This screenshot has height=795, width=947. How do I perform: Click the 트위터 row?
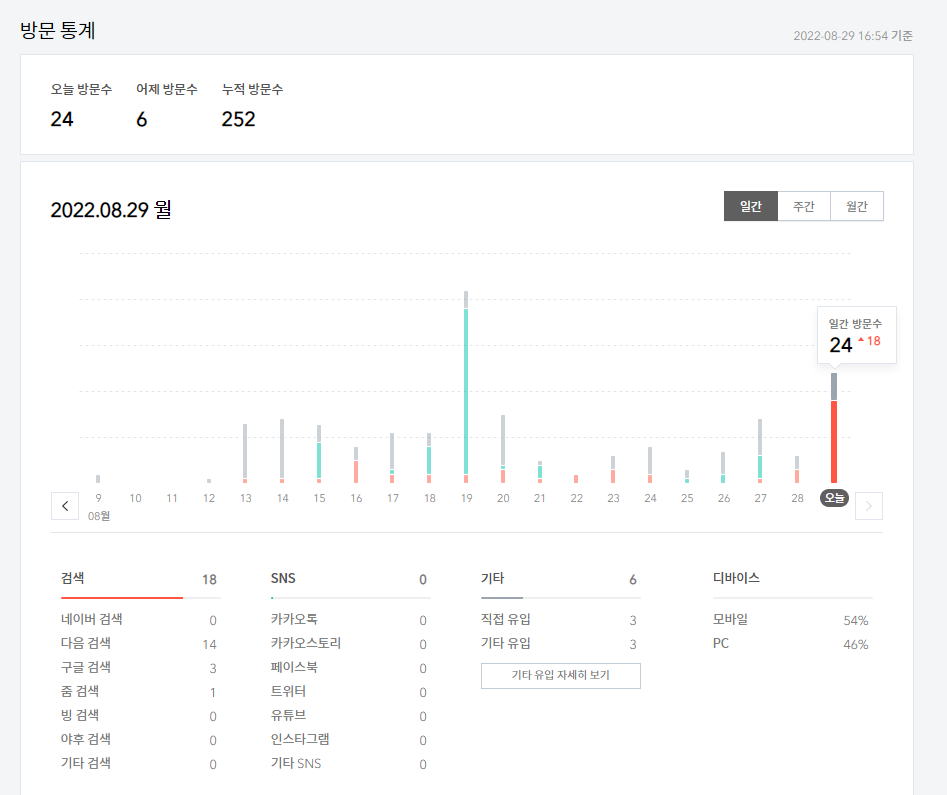click(350, 692)
